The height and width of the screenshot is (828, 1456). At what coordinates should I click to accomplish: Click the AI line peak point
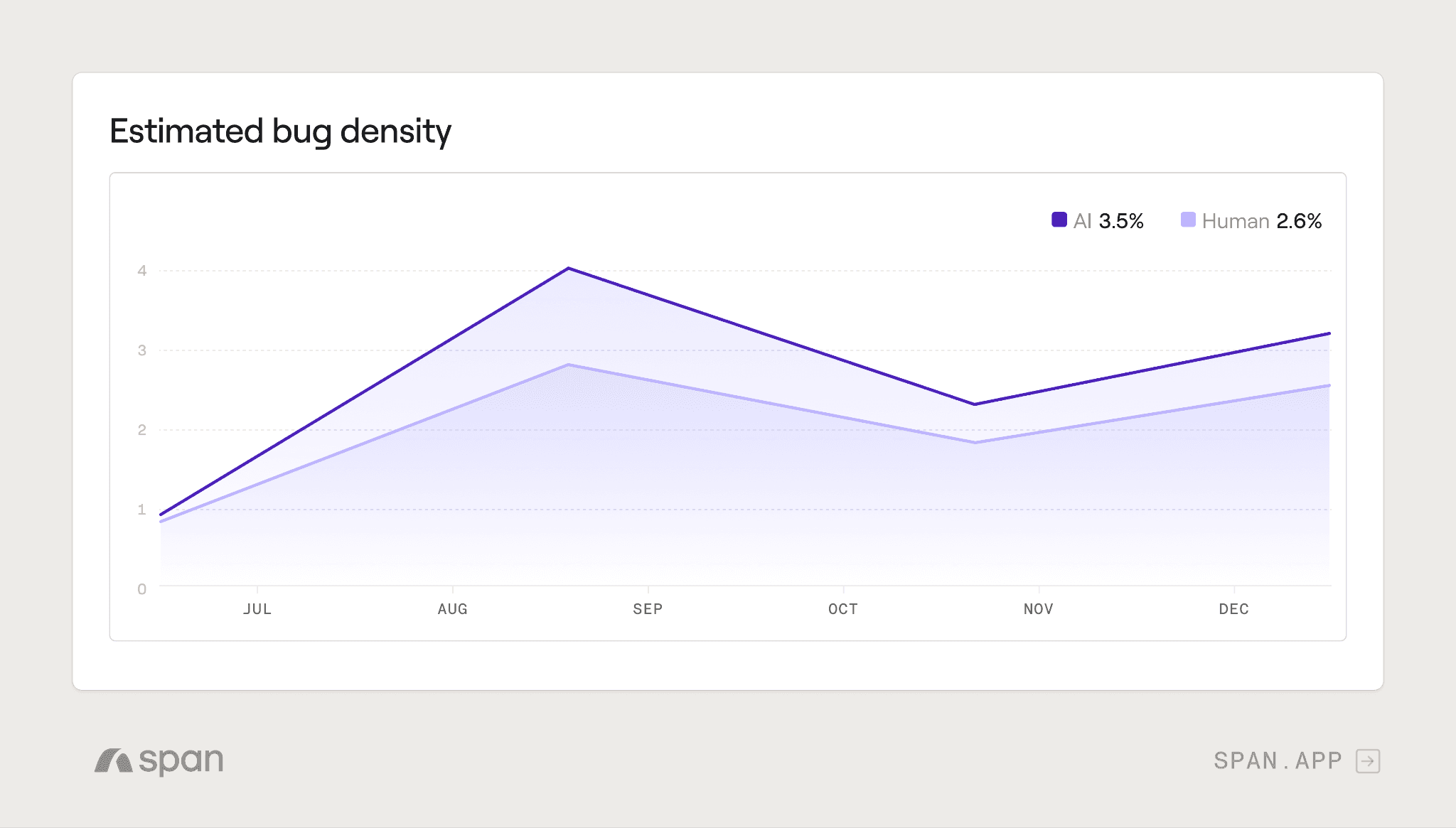tap(569, 269)
